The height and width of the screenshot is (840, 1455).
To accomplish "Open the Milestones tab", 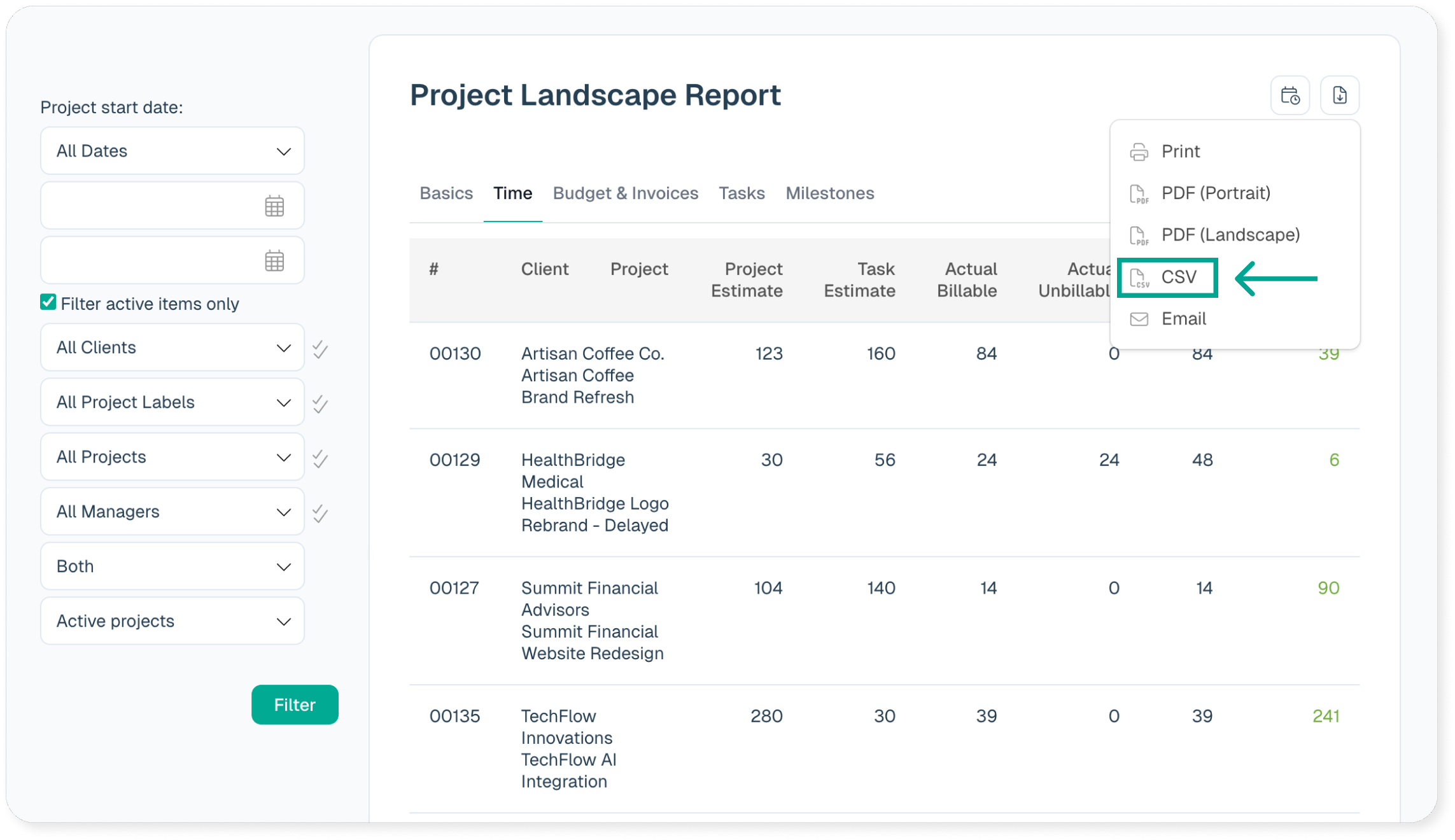I will (829, 193).
